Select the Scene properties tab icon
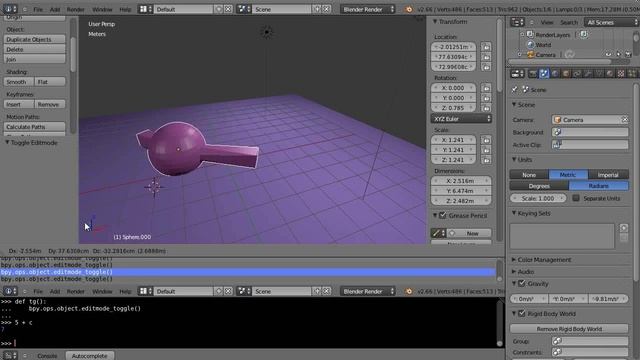The image size is (640, 360). 544,73
